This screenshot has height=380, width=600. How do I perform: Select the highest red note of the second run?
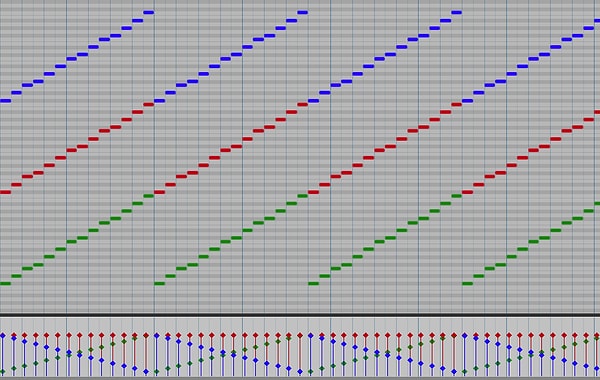click(302, 104)
